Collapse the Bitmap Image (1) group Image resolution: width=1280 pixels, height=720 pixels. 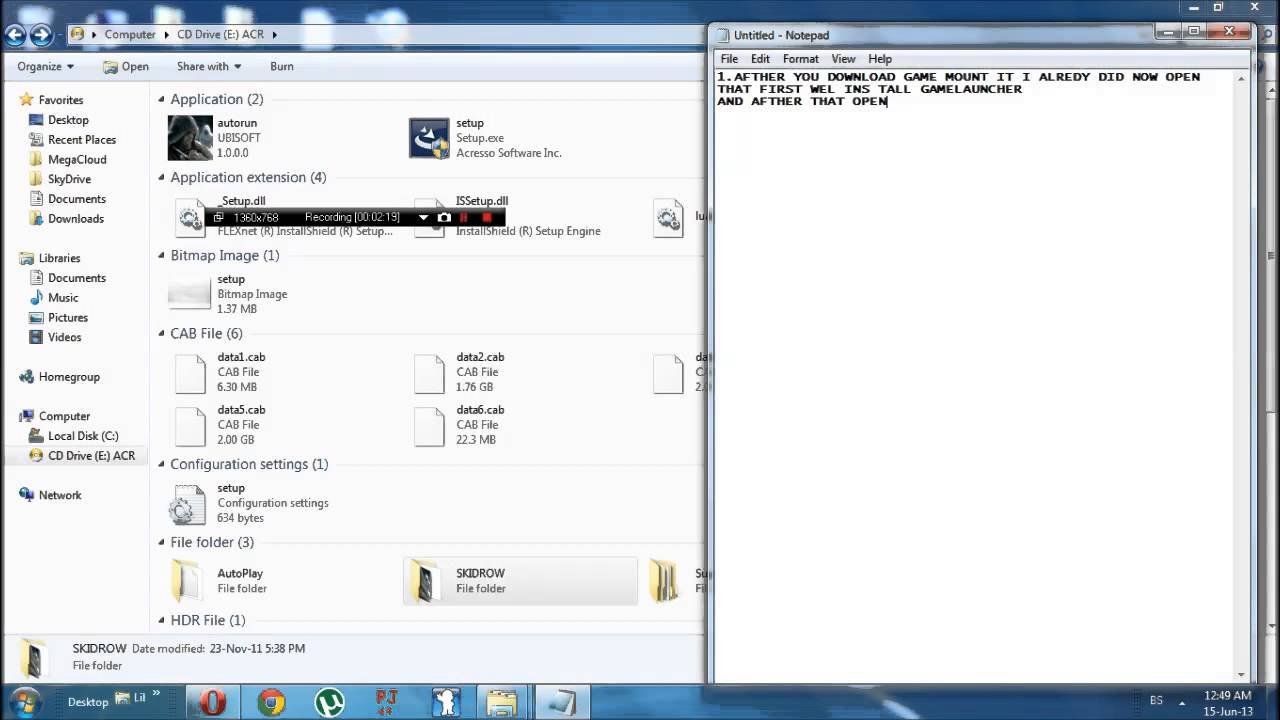[161, 255]
